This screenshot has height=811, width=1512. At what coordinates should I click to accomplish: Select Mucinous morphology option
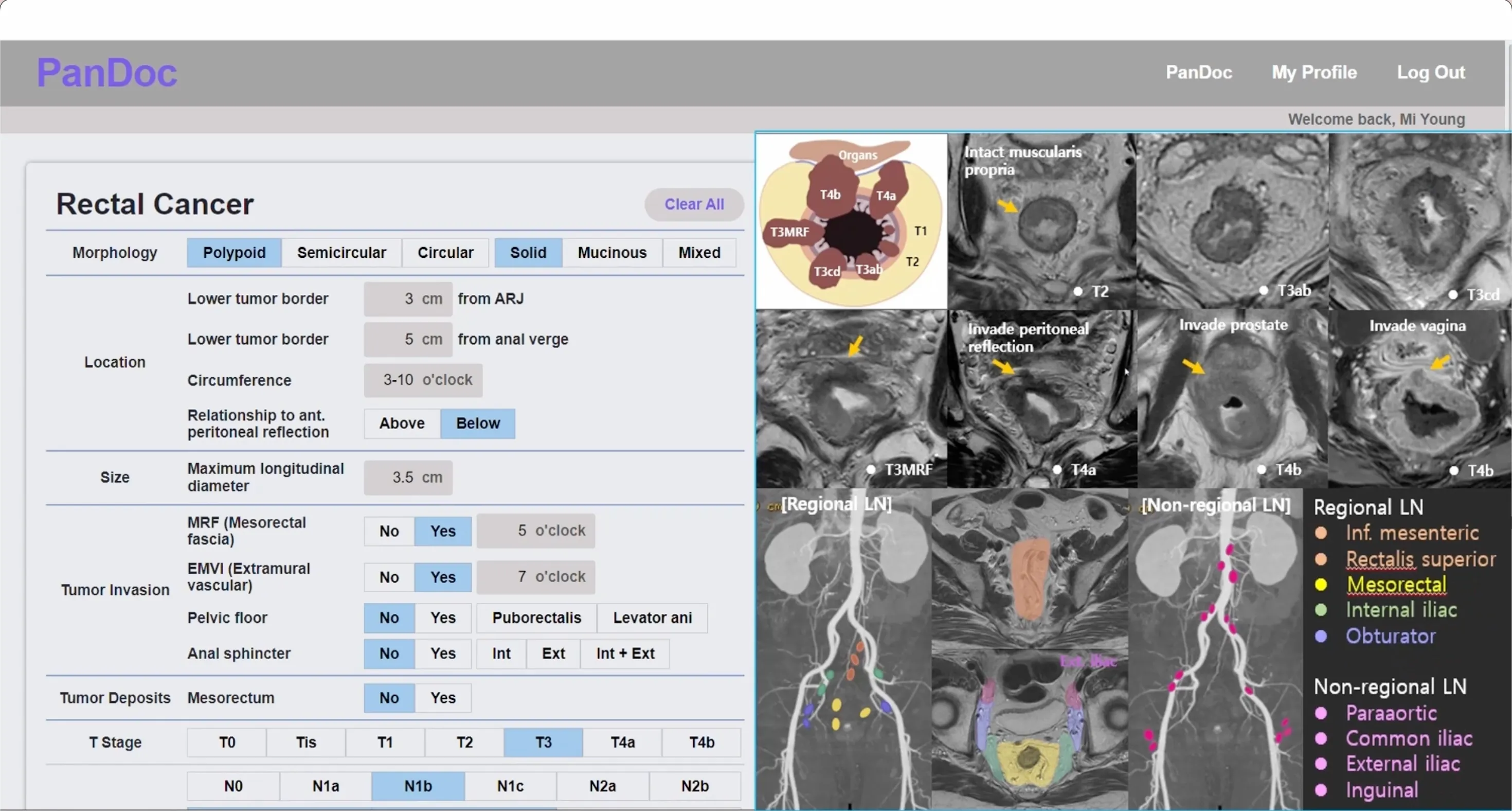pos(611,253)
